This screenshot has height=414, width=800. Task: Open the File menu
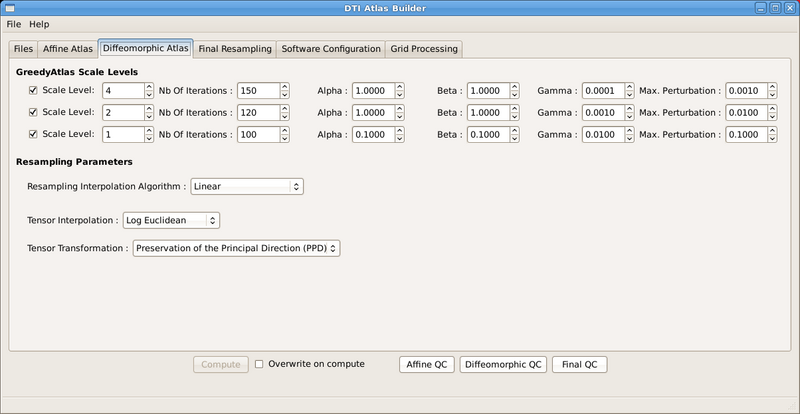coord(14,24)
